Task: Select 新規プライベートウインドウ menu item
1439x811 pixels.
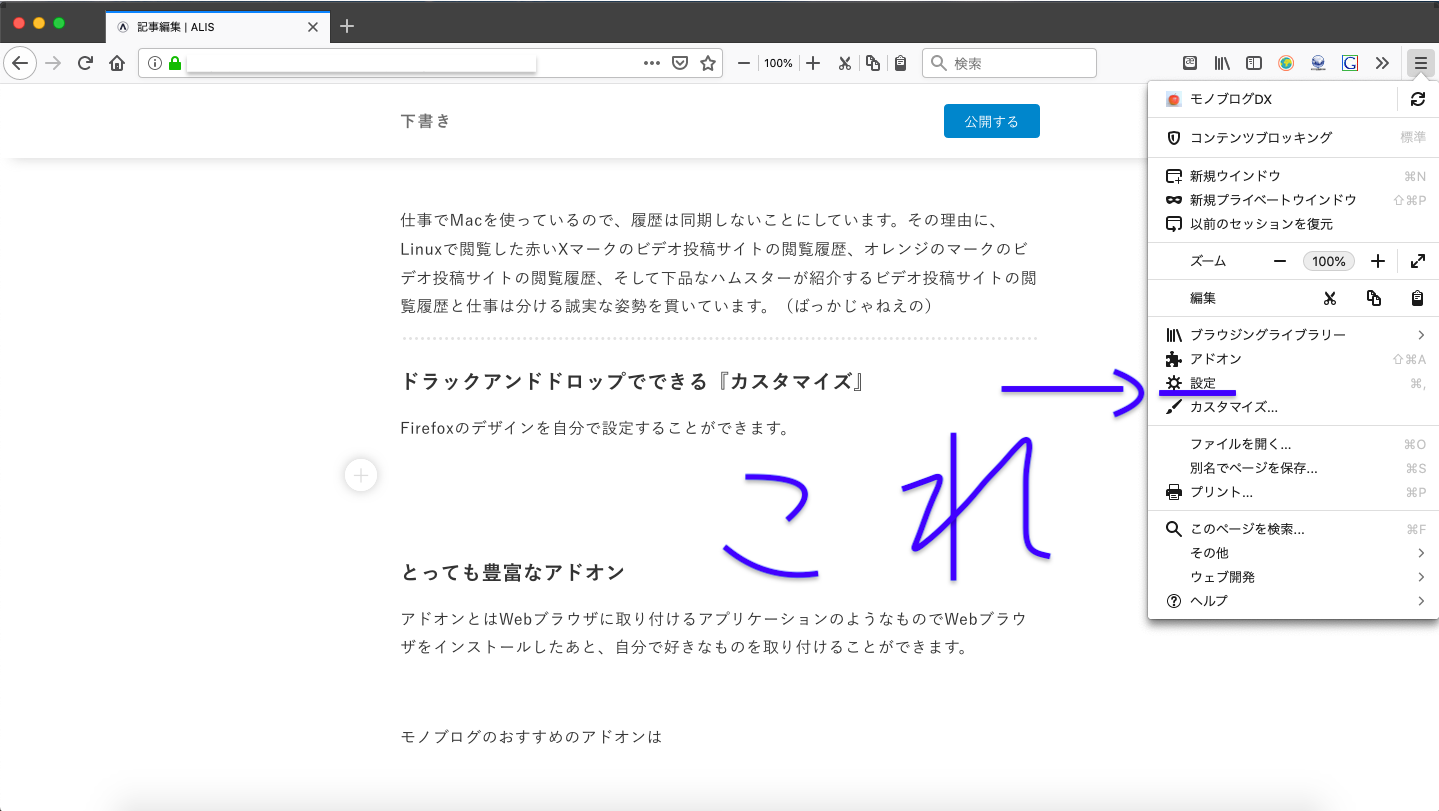Action: 1293,200
